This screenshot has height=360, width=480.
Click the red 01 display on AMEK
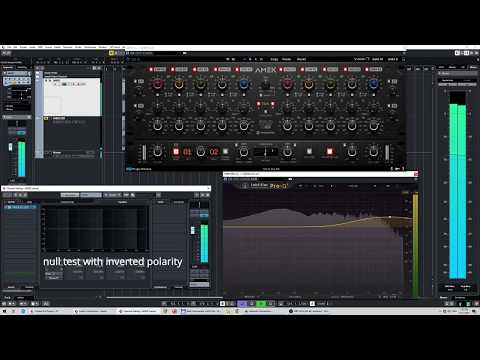click(x=187, y=152)
